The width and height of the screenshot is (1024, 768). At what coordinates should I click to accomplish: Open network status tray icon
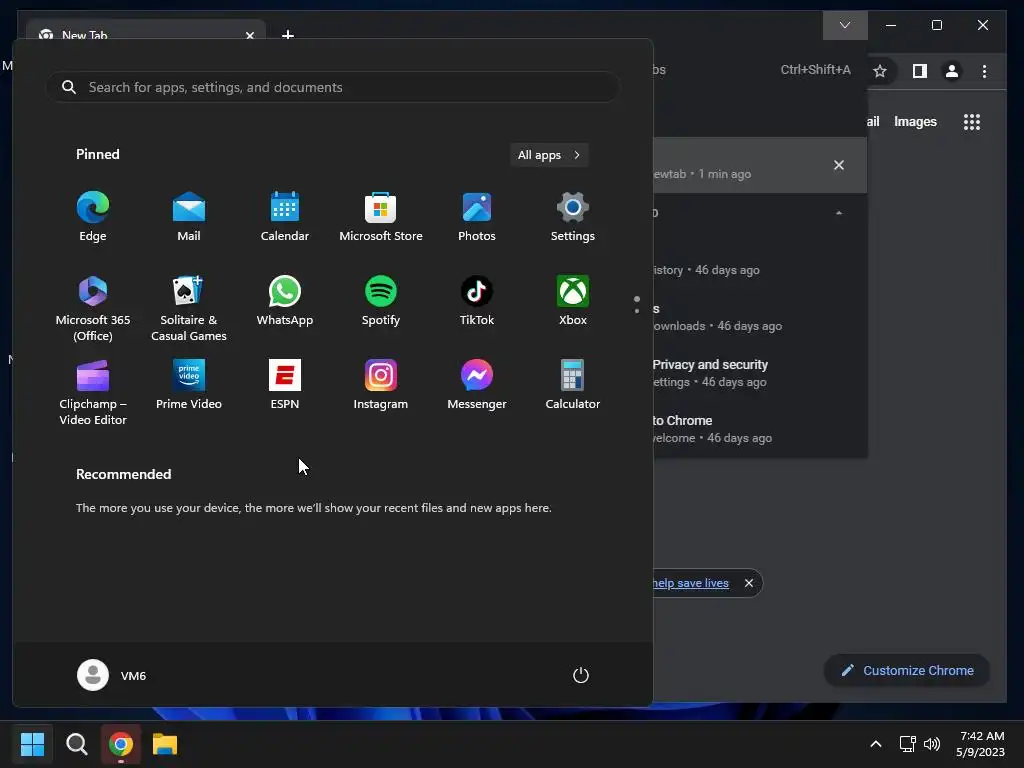907,744
